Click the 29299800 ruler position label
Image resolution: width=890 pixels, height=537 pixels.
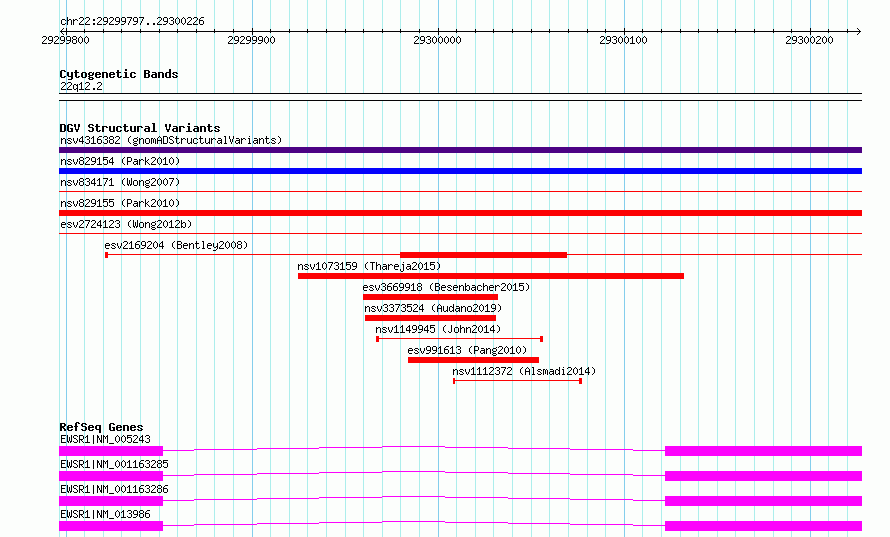pos(65,40)
